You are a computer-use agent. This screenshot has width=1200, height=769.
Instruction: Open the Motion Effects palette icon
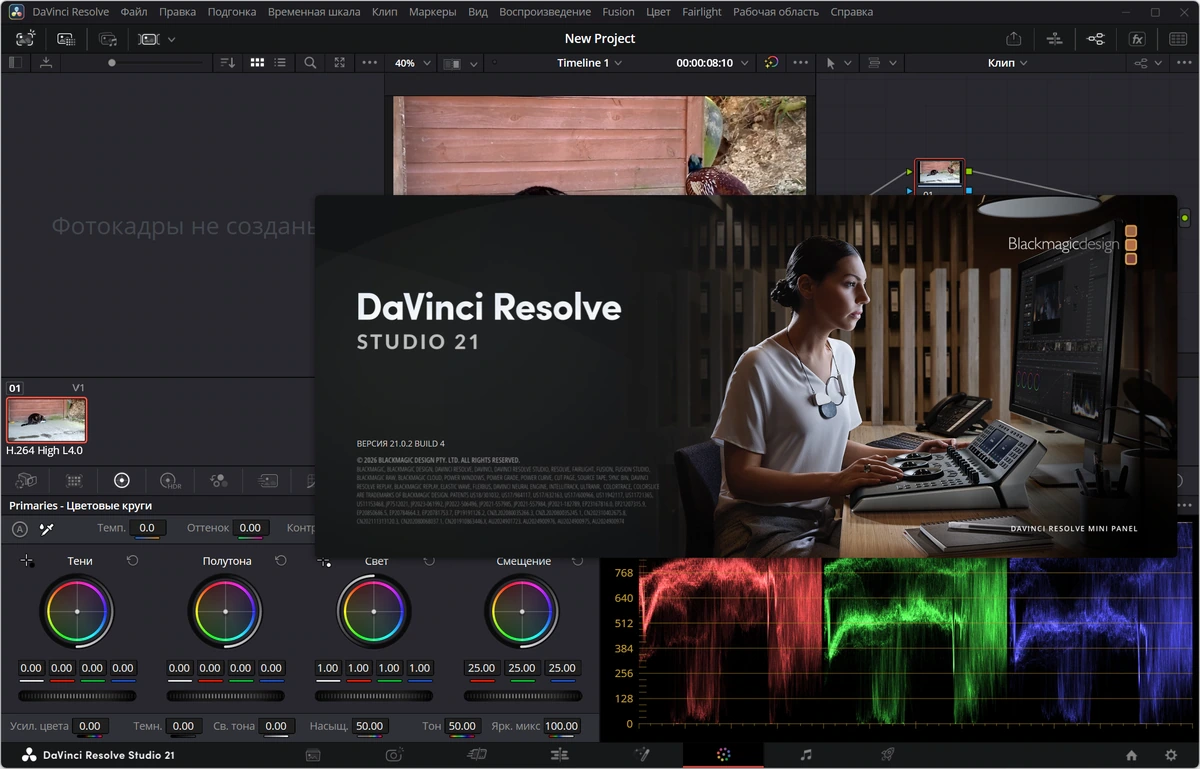(267, 481)
